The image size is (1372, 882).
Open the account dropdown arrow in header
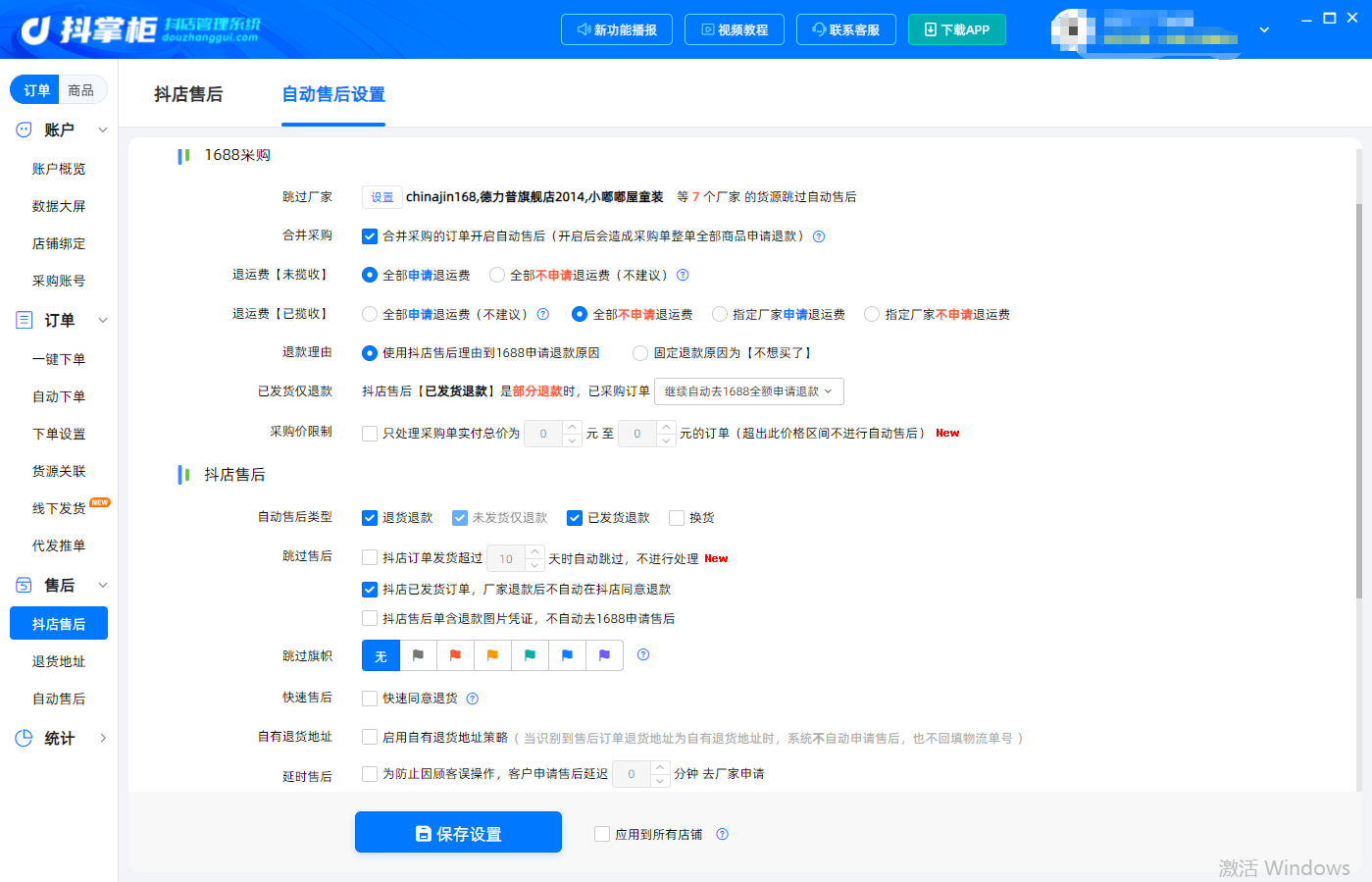click(1264, 29)
